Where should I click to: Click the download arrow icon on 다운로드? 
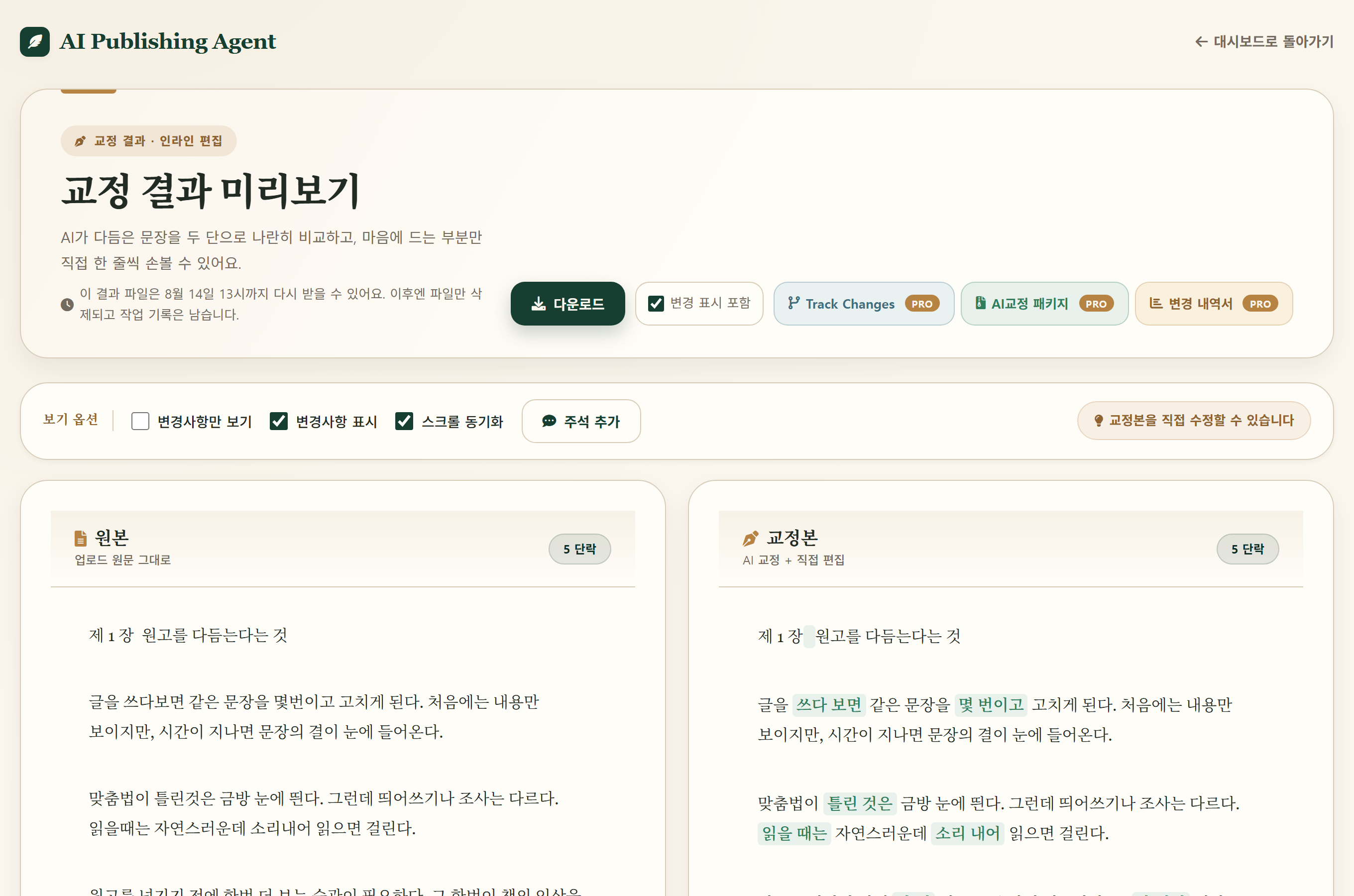pyautogui.click(x=538, y=304)
